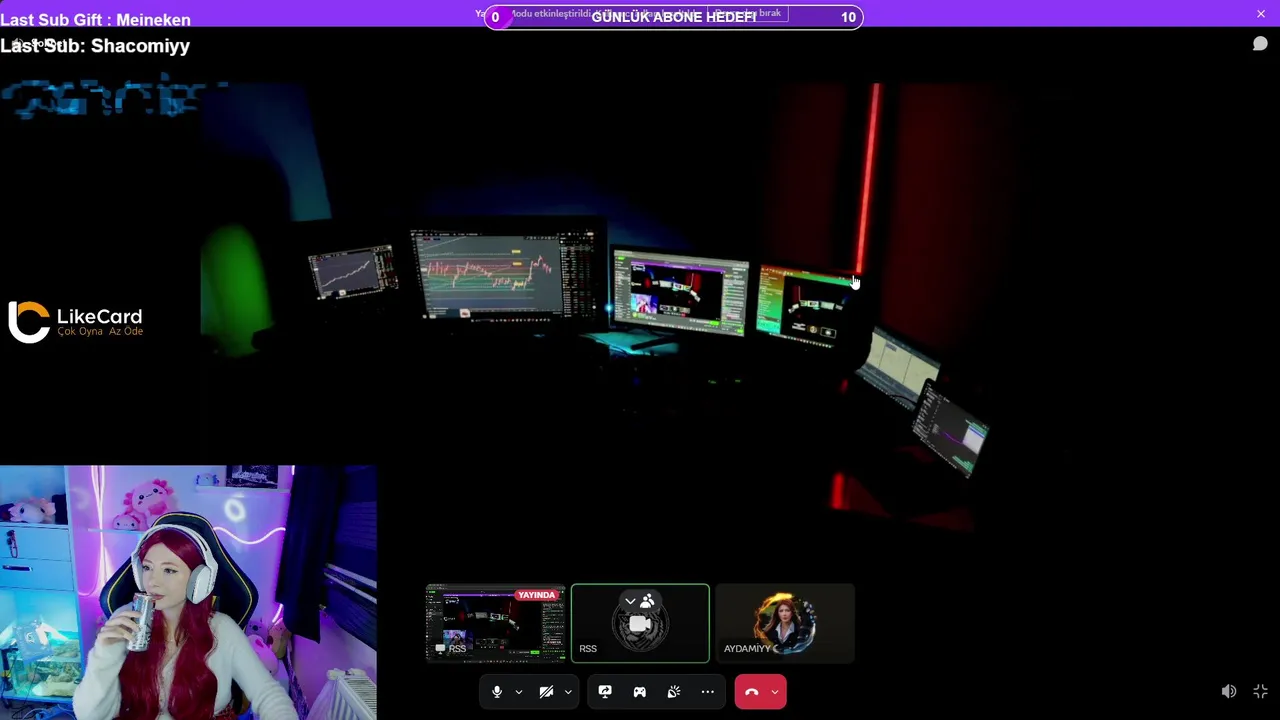Disconnect from the call with the red button
This screenshot has height=720, width=1280.
[752, 692]
